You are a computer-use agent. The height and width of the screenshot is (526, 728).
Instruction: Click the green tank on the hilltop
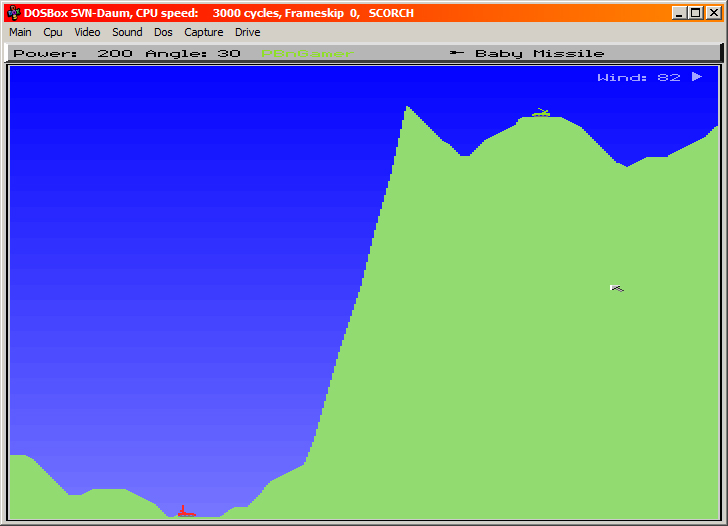(x=541, y=113)
